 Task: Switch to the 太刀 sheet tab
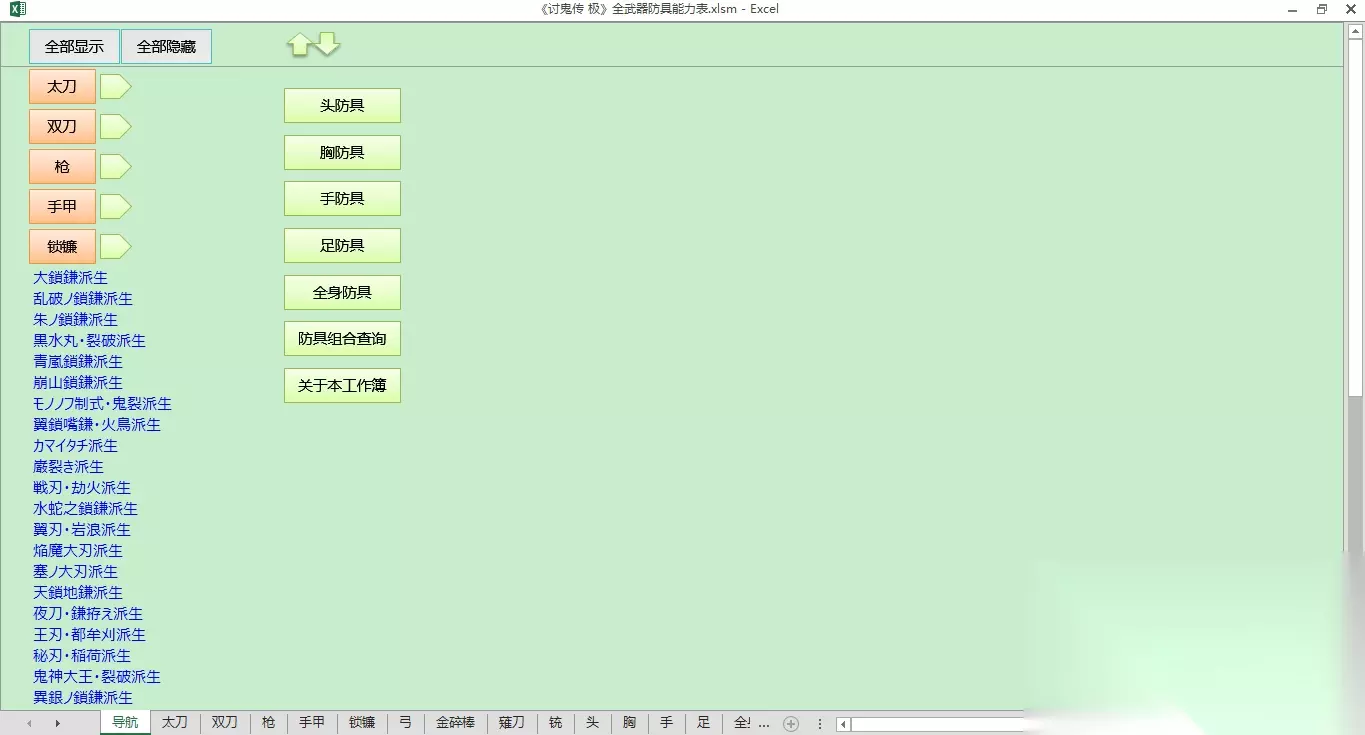click(x=175, y=723)
